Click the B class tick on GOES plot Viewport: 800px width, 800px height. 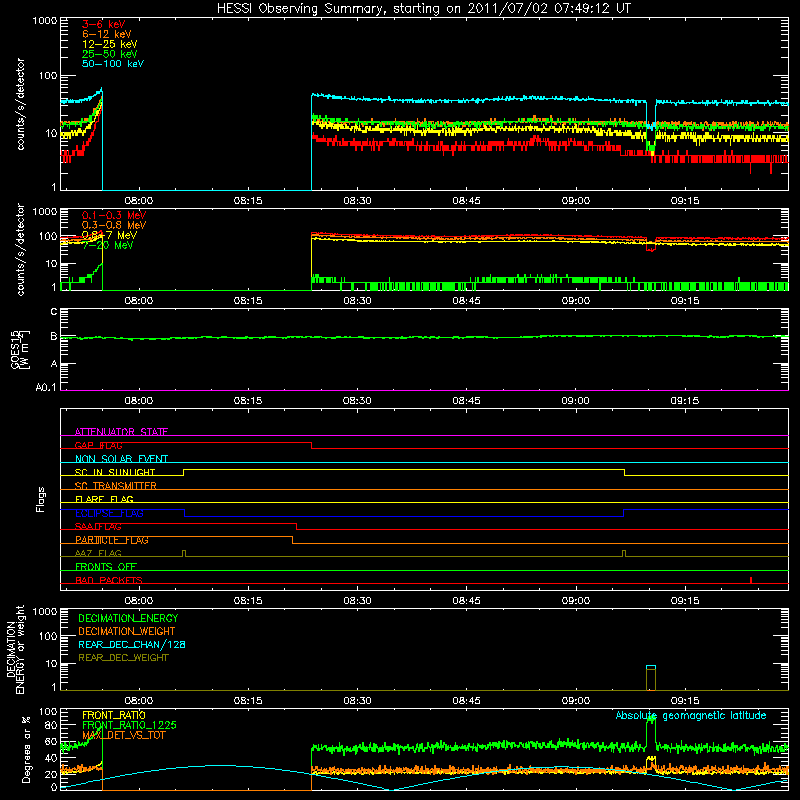coord(54,337)
